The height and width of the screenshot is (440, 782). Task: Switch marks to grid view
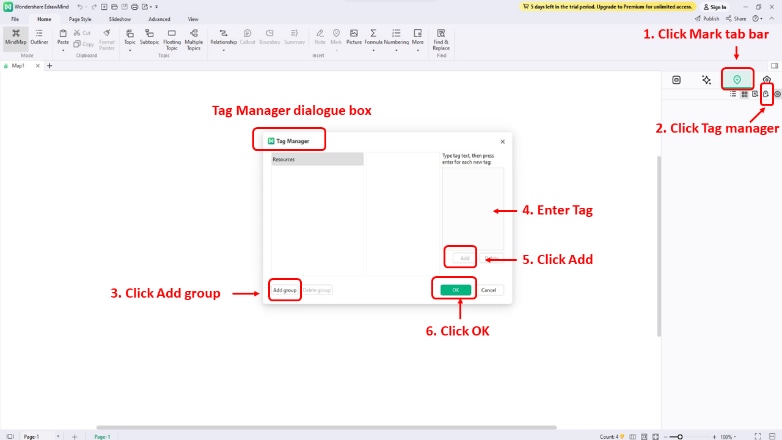(x=744, y=94)
